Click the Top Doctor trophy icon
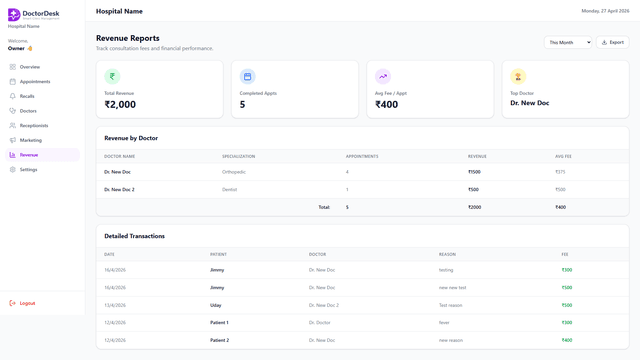This screenshot has height=360, width=640. click(518, 76)
